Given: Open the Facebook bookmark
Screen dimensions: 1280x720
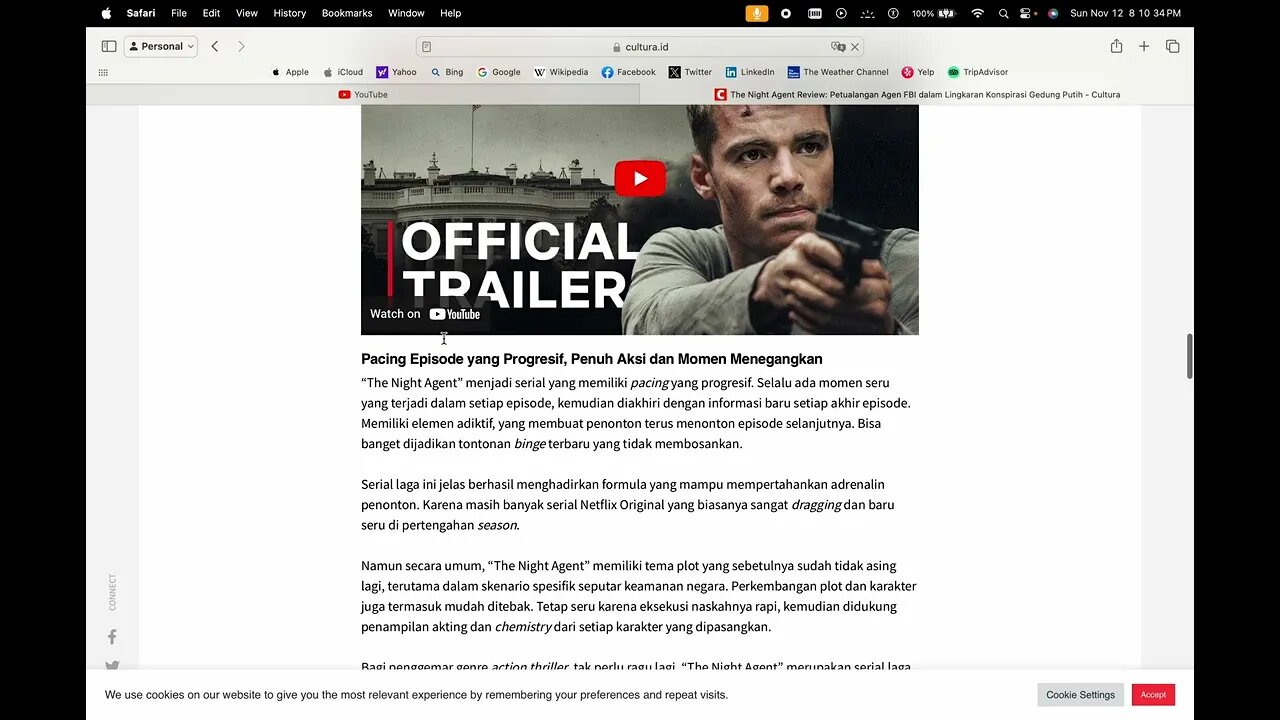Looking at the screenshot, I should point(629,72).
